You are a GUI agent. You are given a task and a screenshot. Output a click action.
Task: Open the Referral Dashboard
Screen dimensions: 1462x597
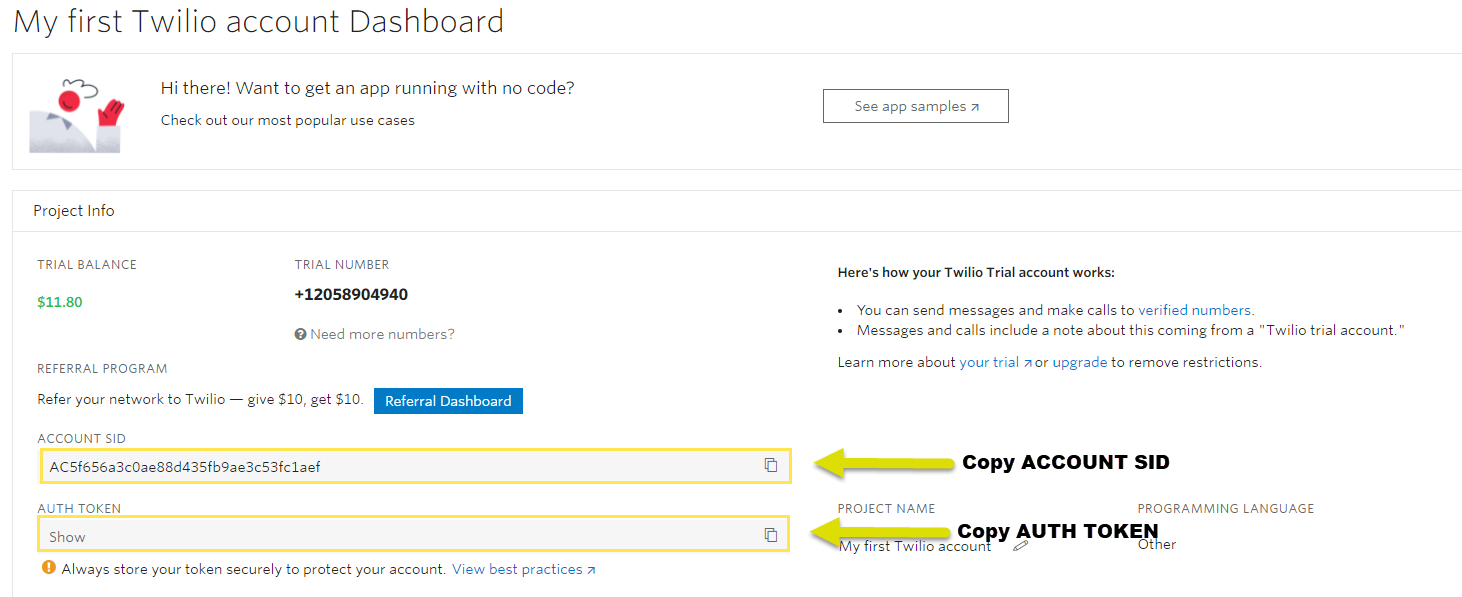[x=448, y=401]
